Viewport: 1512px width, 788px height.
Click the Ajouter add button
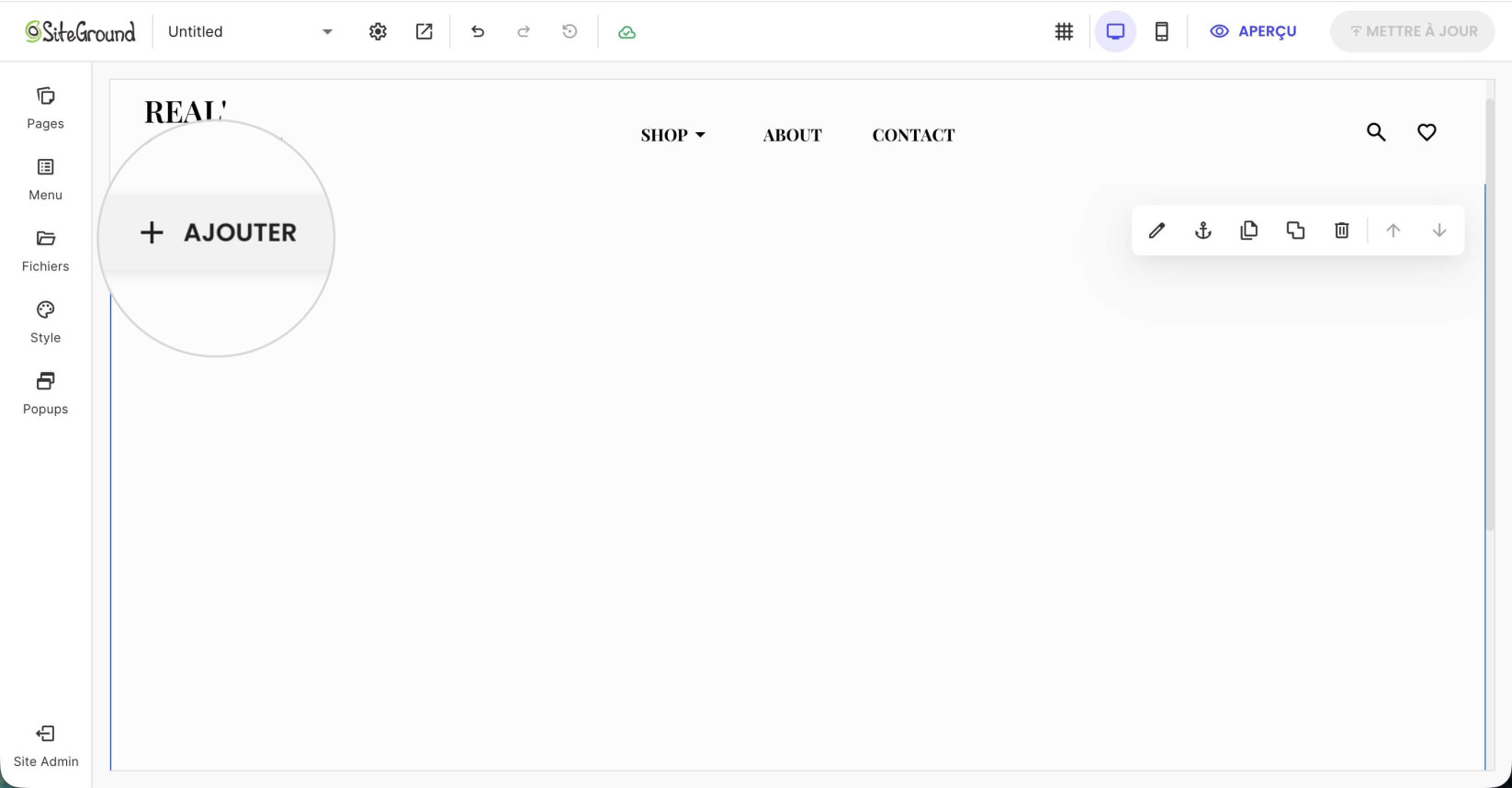tap(218, 232)
